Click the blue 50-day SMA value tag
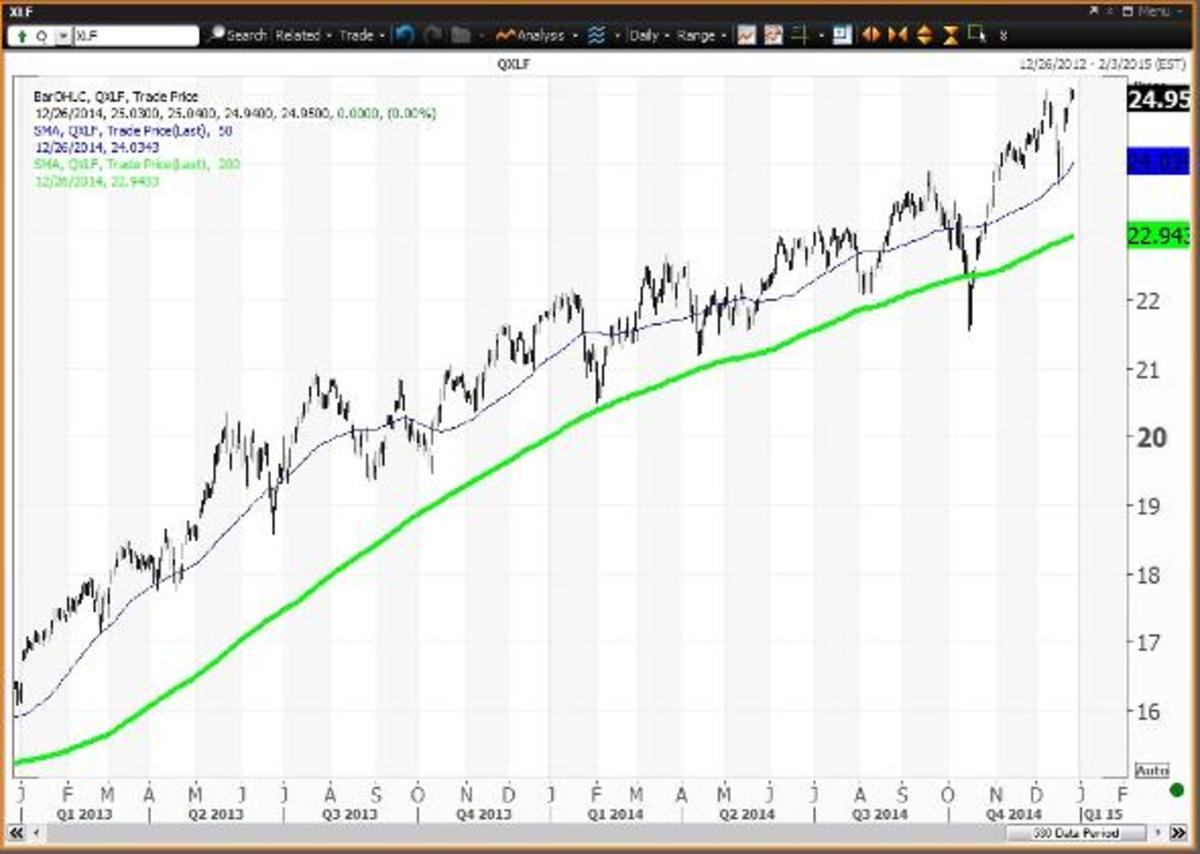Image resolution: width=1200 pixels, height=854 pixels. pos(1157,161)
